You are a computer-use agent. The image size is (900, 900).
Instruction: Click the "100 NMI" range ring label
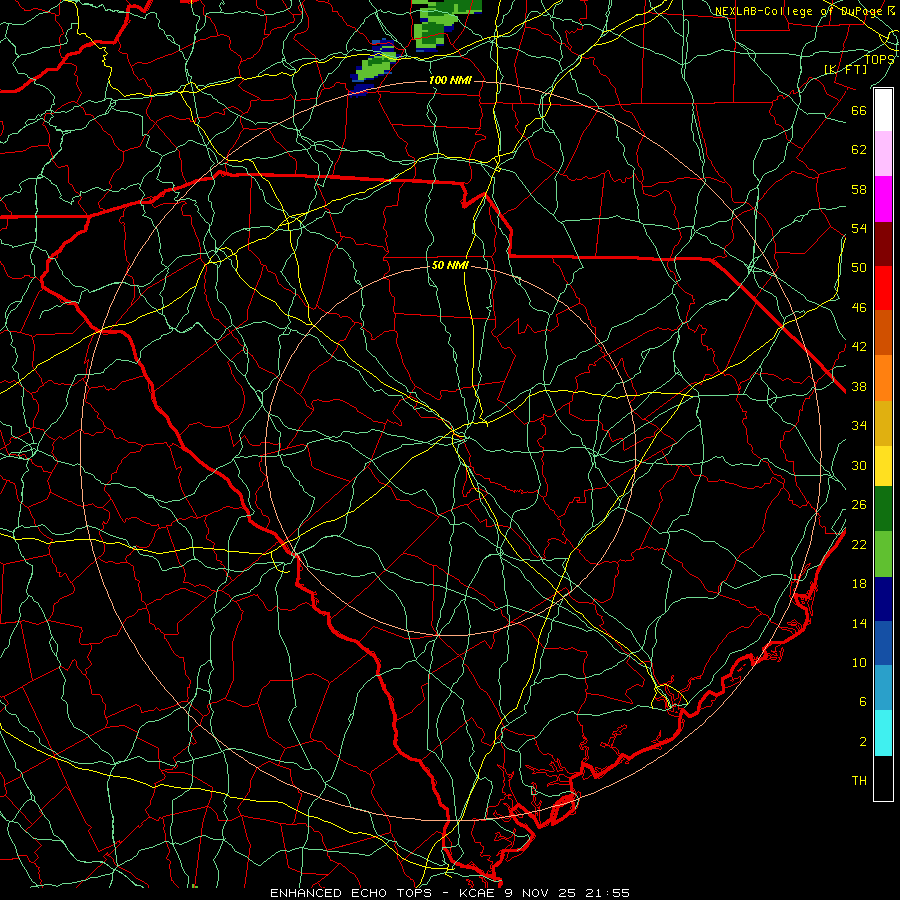click(450, 80)
